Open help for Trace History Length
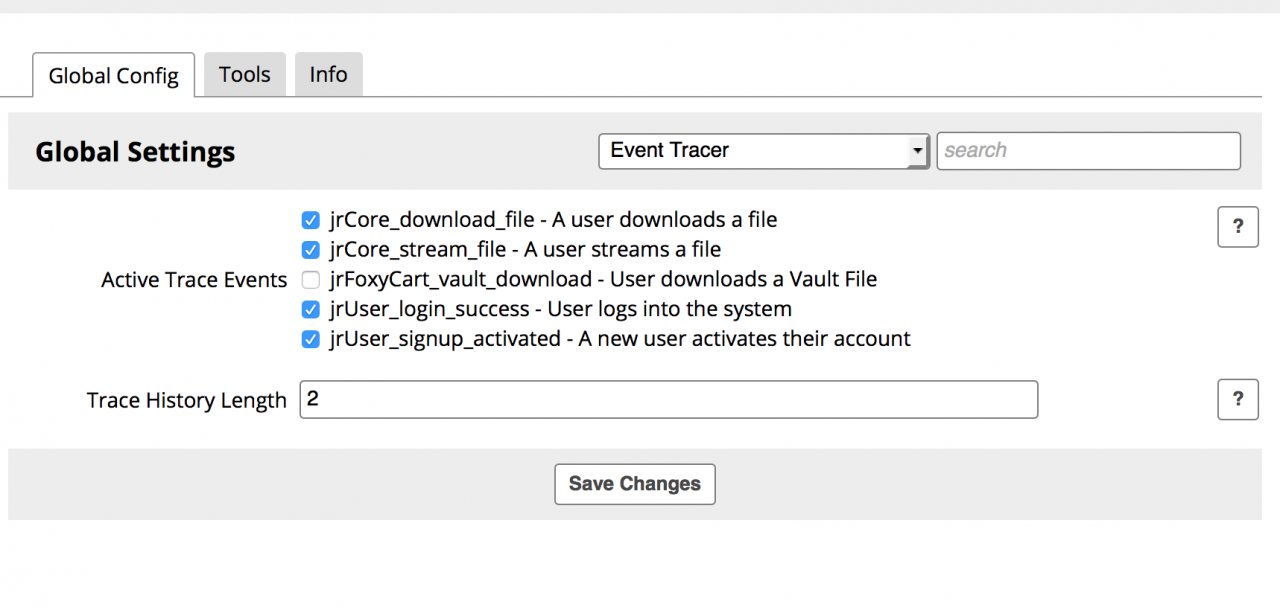Viewport: 1280px width, 616px height. (x=1237, y=400)
